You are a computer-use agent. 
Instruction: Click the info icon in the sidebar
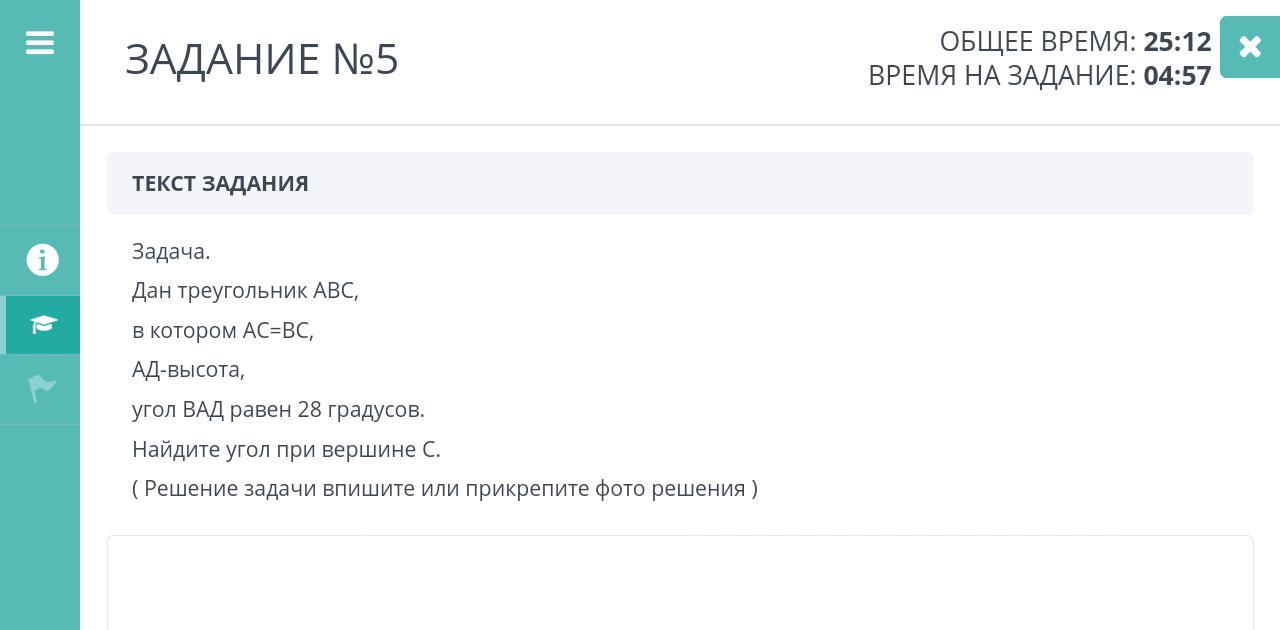coord(42,260)
